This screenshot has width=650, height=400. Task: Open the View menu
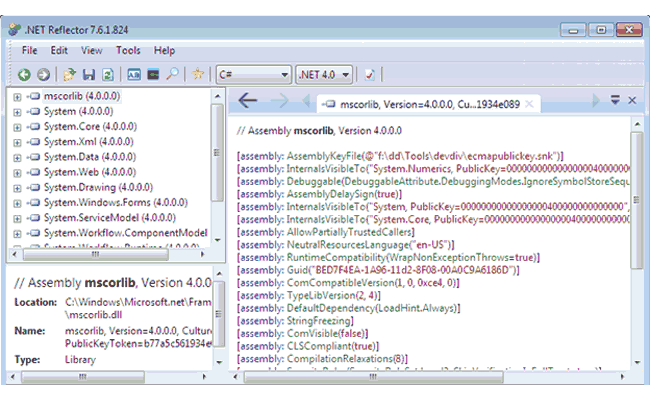tap(92, 50)
